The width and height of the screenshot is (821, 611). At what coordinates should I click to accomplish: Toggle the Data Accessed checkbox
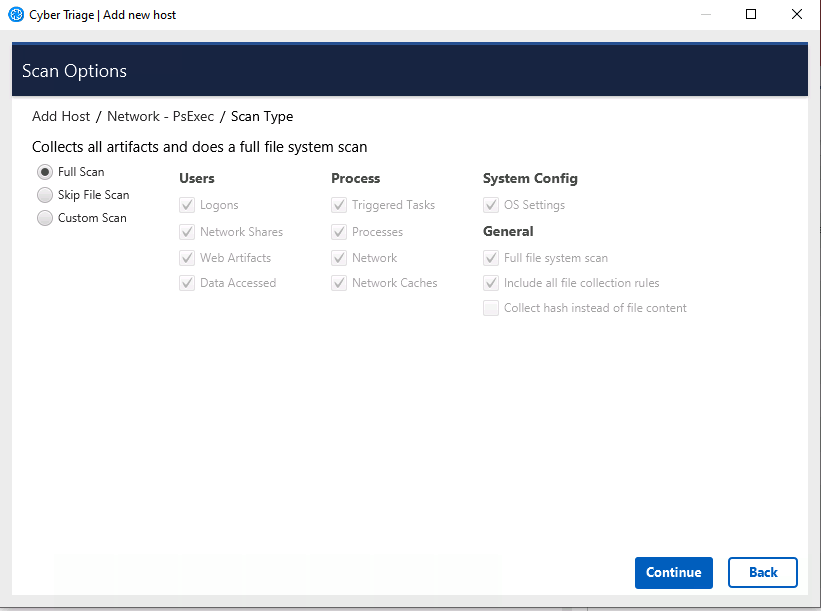(x=187, y=283)
